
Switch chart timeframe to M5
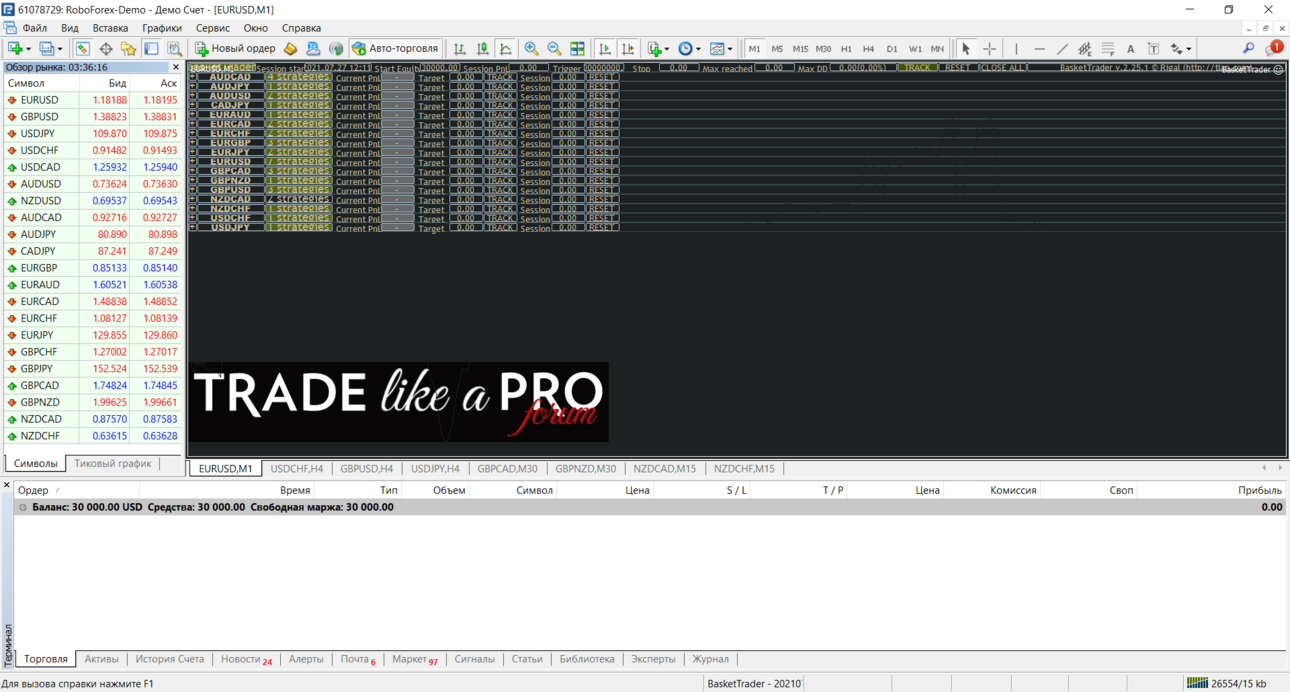coord(777,48)
